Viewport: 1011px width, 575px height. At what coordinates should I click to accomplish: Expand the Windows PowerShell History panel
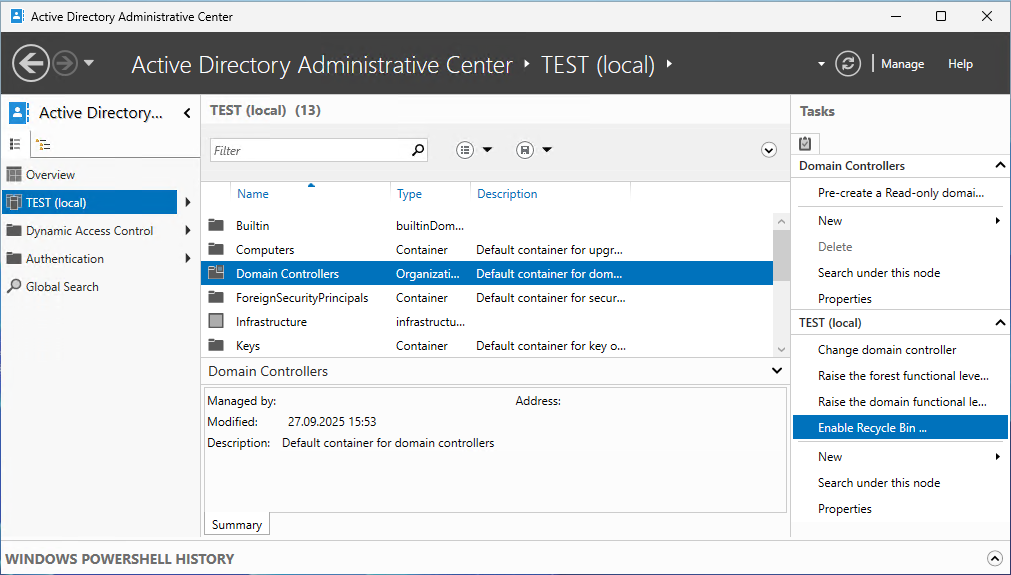(994, 559)
